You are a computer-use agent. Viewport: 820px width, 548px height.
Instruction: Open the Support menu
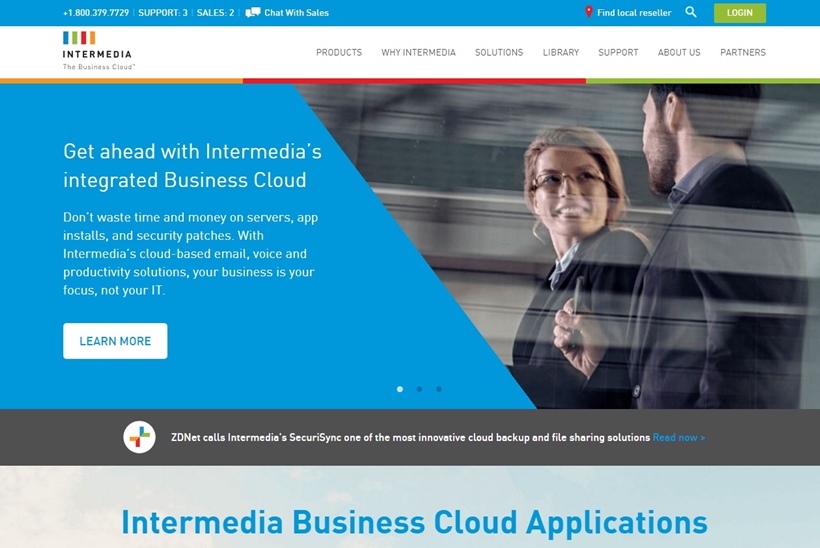coord(618,52)
